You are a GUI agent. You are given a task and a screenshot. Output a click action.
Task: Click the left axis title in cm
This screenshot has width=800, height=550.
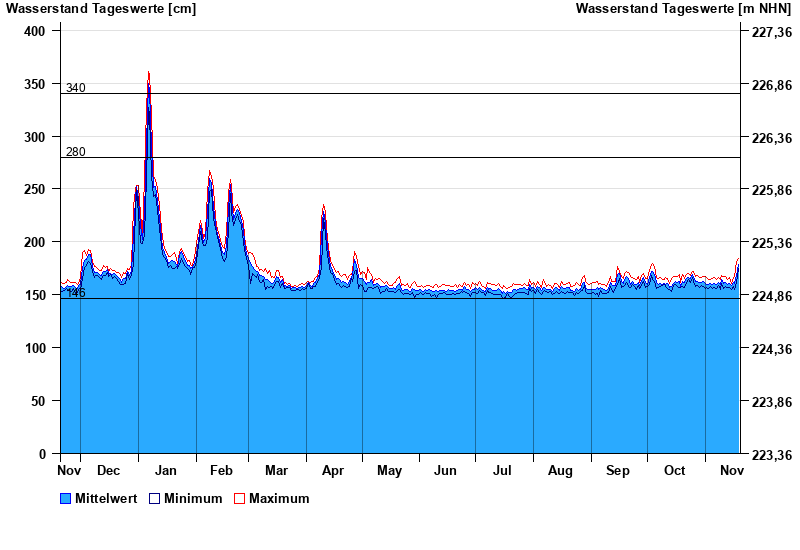point(101,9)
